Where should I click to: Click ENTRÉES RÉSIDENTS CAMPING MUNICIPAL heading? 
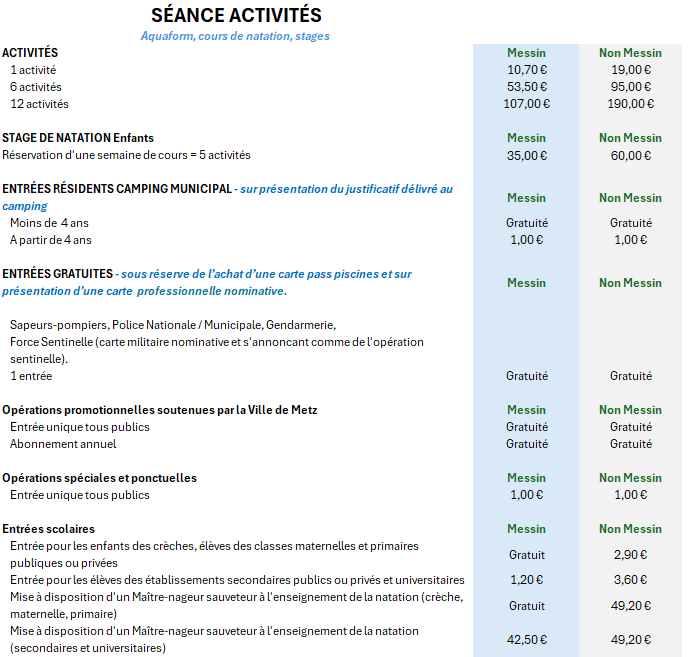tap(117, 189)
